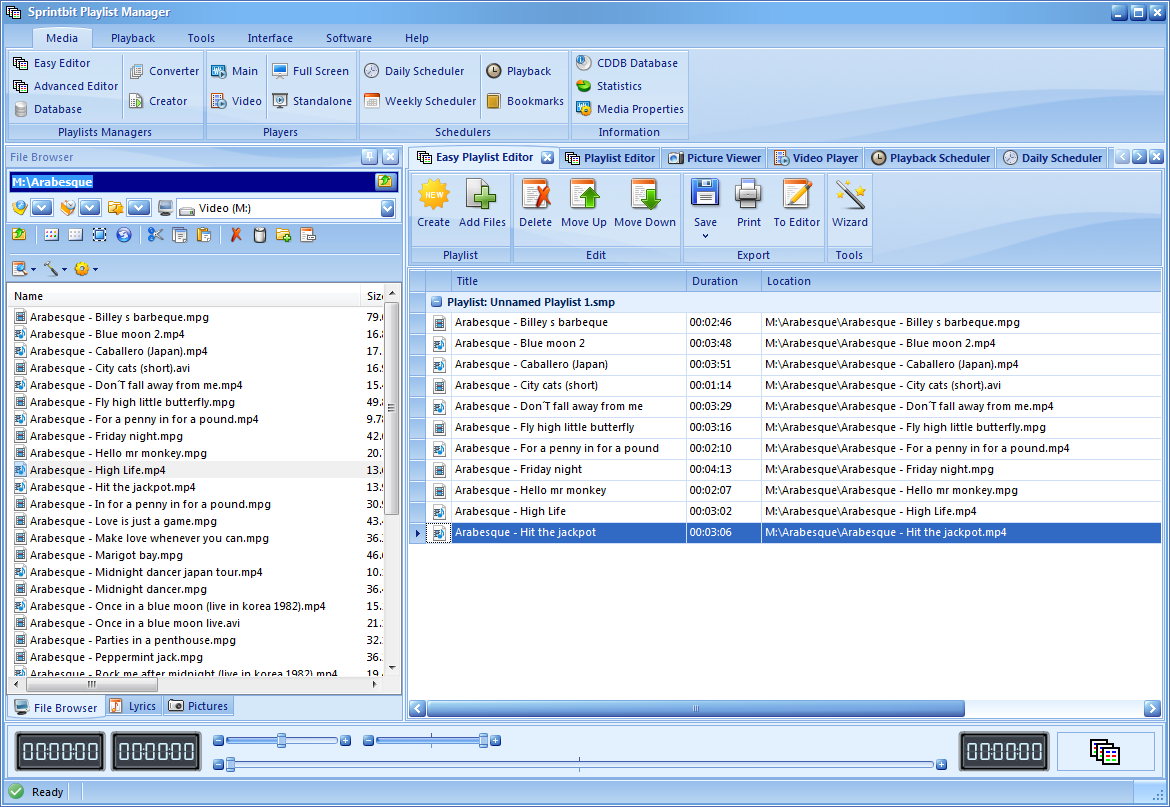Open Full Screen player
Image resolution: width=1170 pixels, height=807 pixels.
[310, 71]
